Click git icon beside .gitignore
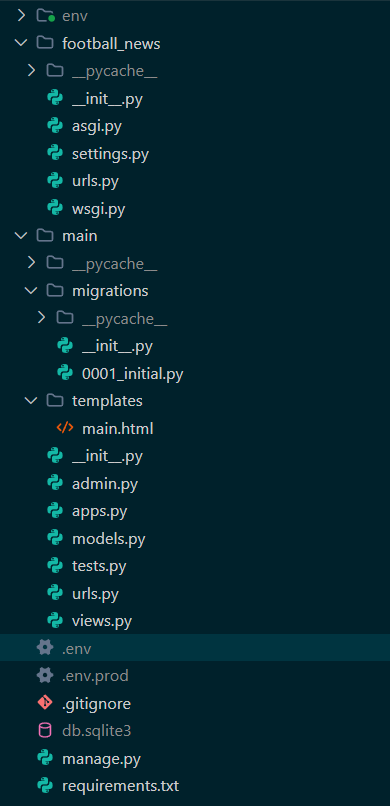Image resolution: width=390 pixels, height=806 pixels. pos(45,703)
